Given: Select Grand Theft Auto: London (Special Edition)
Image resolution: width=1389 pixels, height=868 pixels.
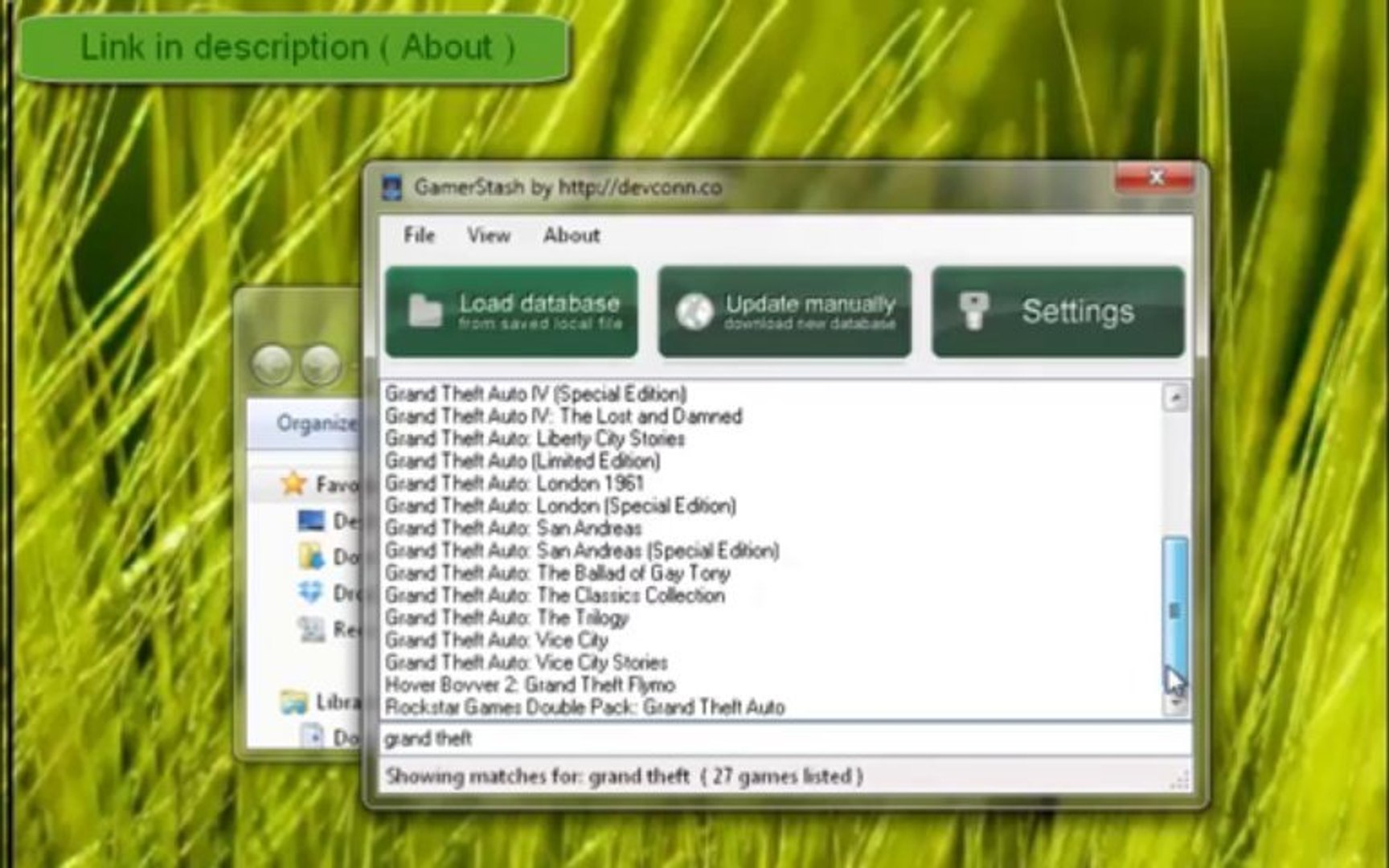Looking at the screenshot, I should (x=560, y=506).
